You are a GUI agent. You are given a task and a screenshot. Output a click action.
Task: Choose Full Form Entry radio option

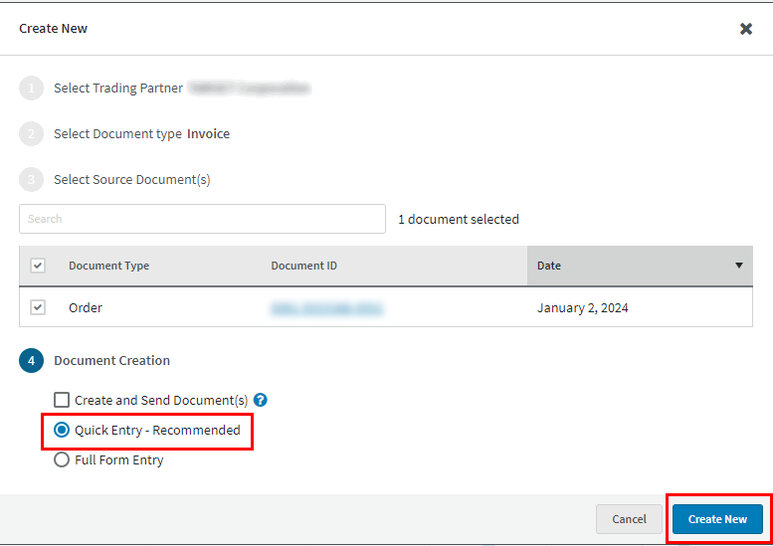[x=62, y=460]
